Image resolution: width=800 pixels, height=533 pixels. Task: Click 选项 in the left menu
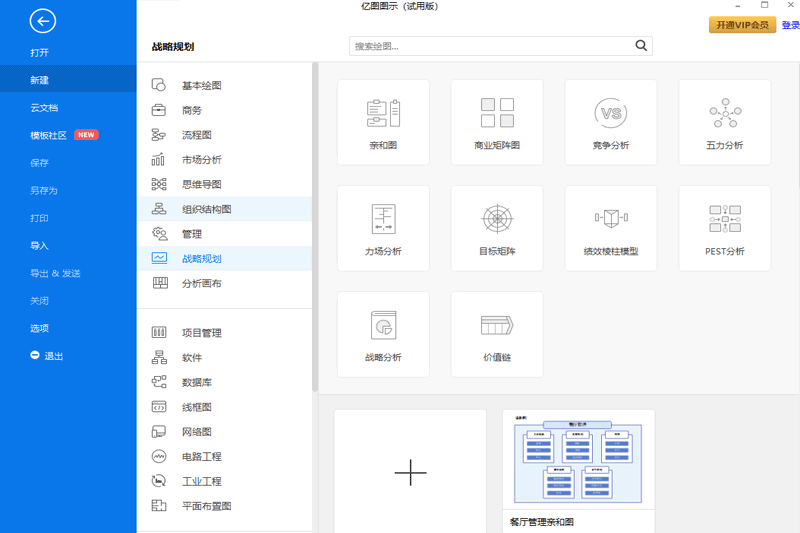(x=40, y=328)
